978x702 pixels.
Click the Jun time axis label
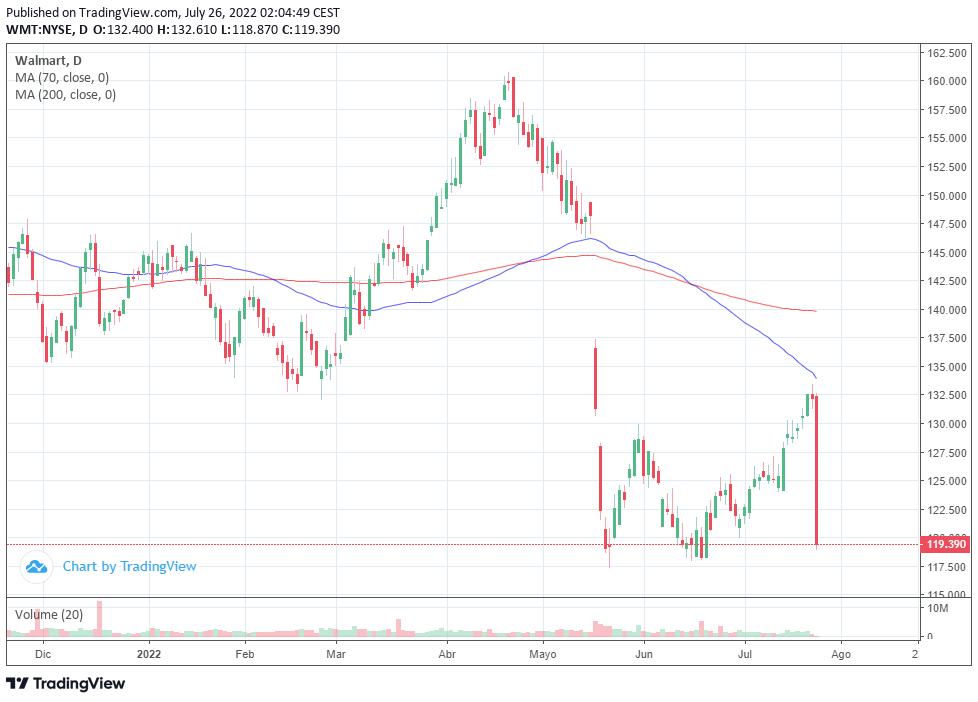[644, 654]
